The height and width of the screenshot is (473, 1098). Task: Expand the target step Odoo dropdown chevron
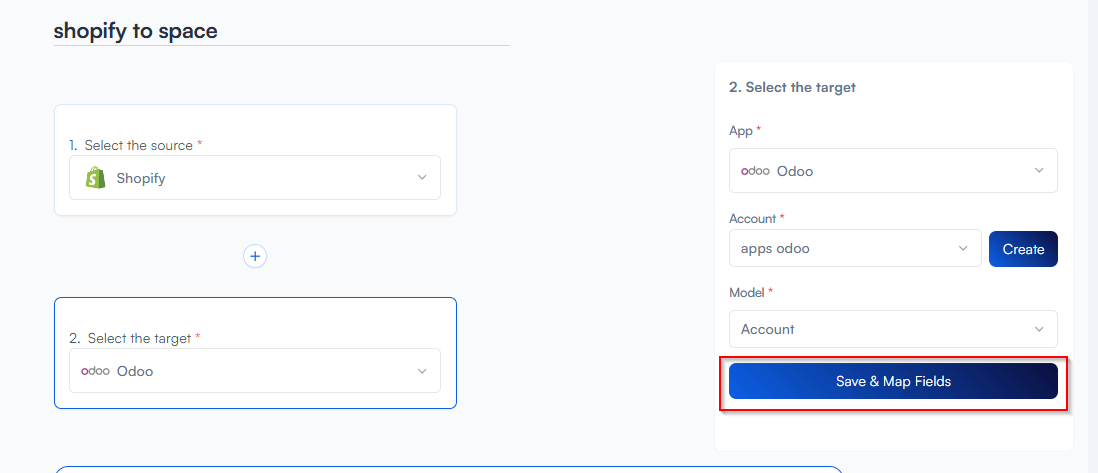coord(422,371)
